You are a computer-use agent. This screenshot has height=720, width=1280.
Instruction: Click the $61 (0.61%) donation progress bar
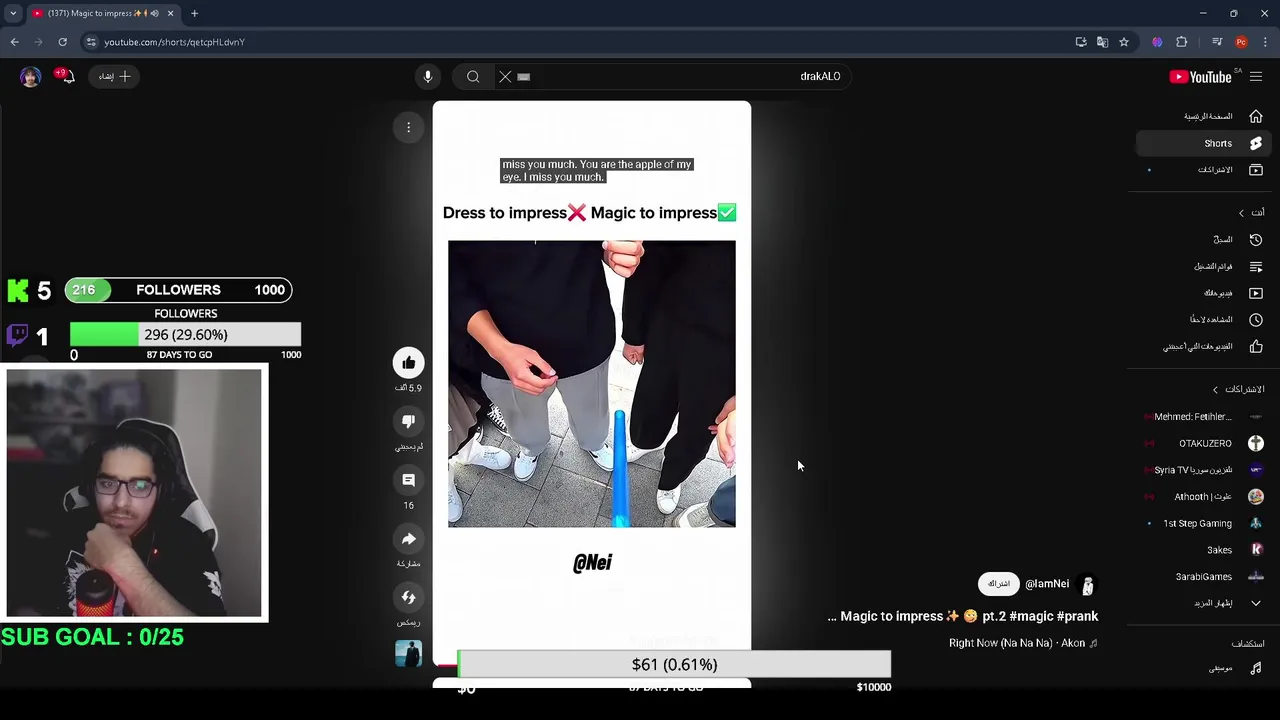[x=674, y=664]
